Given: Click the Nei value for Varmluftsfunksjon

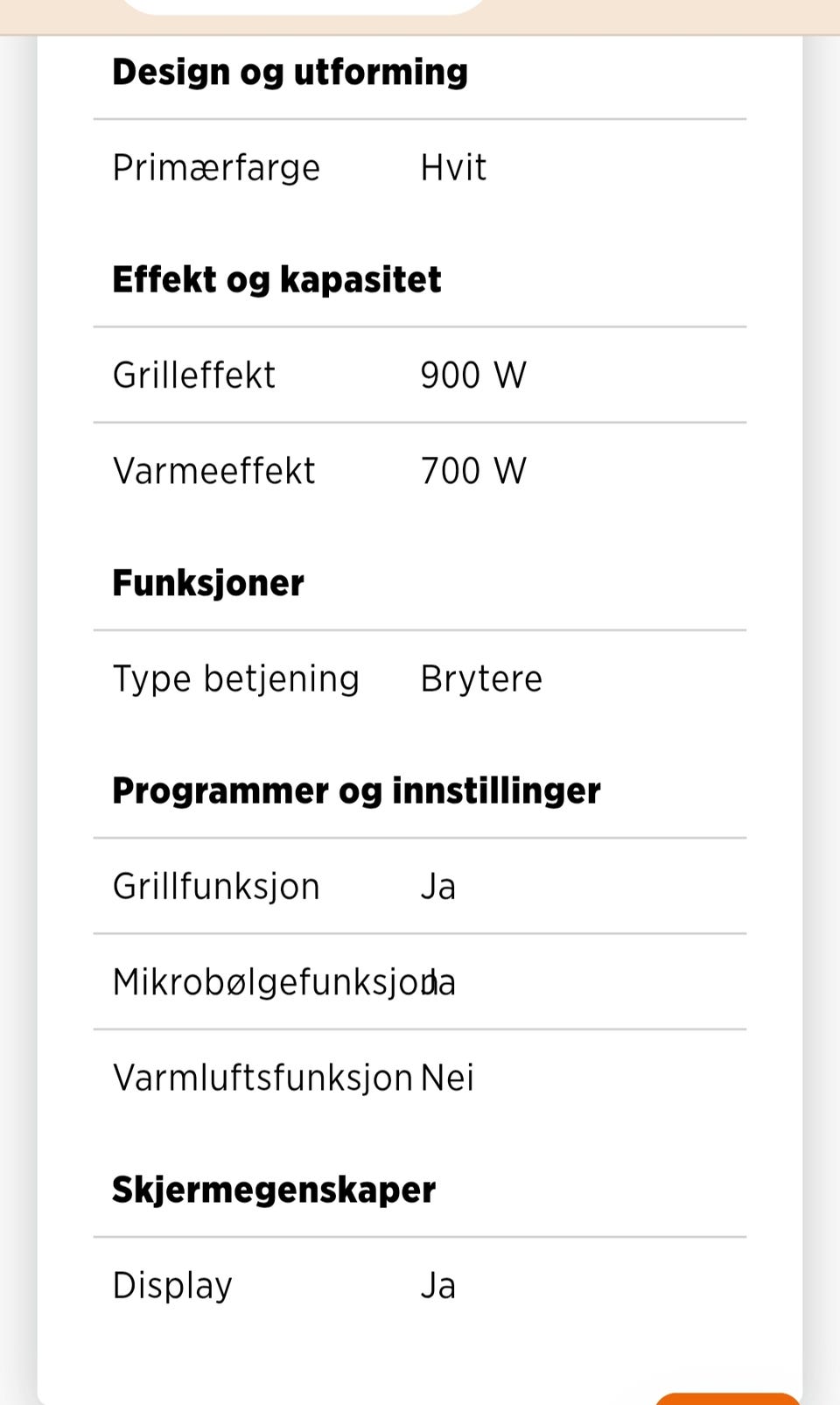Looking at the screenshot, I should pyautogui.click(x=447, y=1078).
